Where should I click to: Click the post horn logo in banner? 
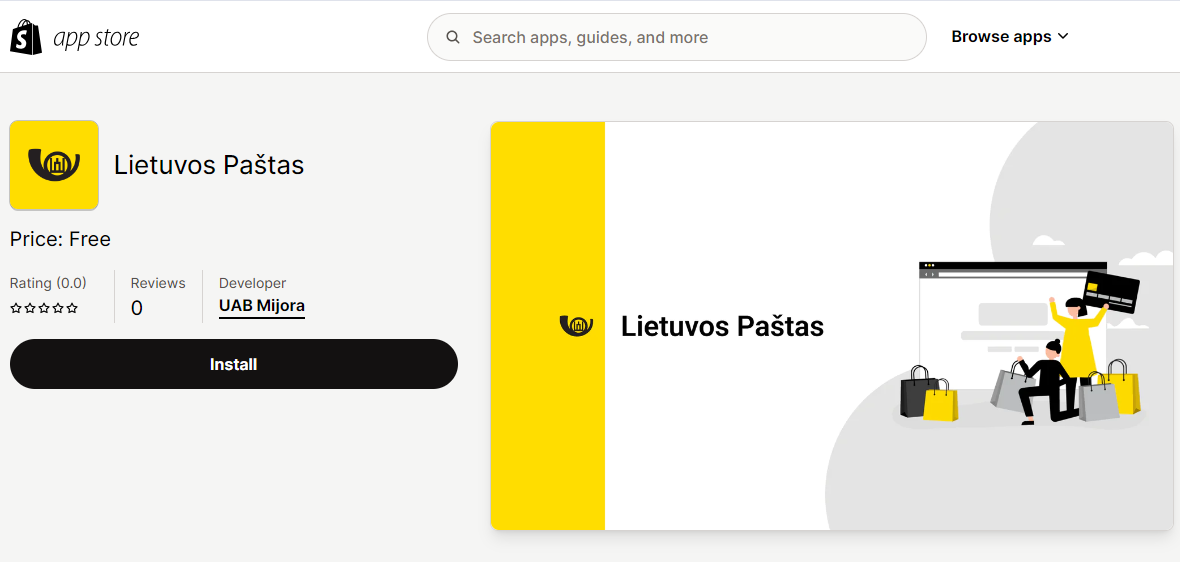pyautogui.click(x=576, y=326)
